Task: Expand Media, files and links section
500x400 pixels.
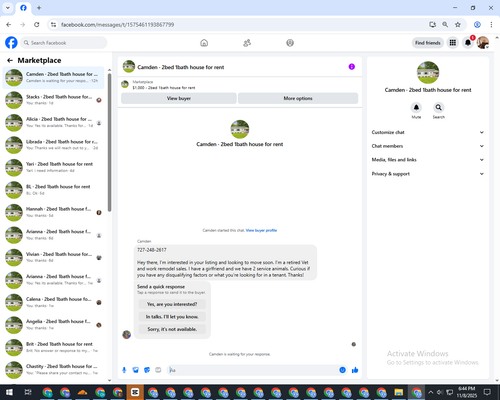Action: tap(428, 160)
